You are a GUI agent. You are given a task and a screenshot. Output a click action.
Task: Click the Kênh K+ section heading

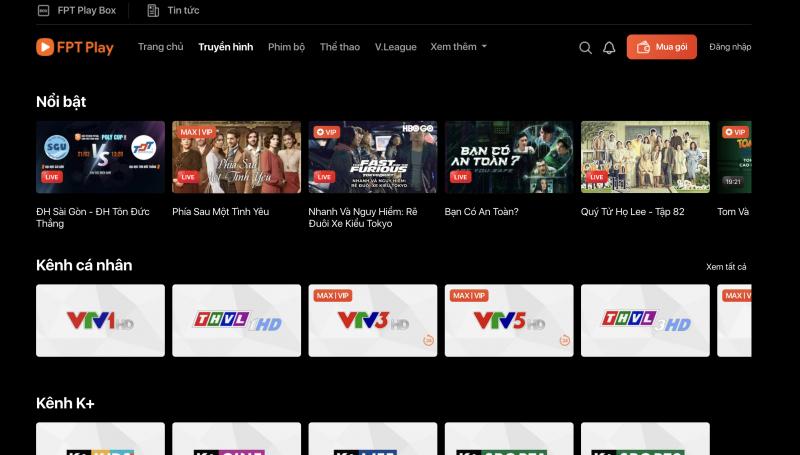pyautogui.click(x=65, y=403)
